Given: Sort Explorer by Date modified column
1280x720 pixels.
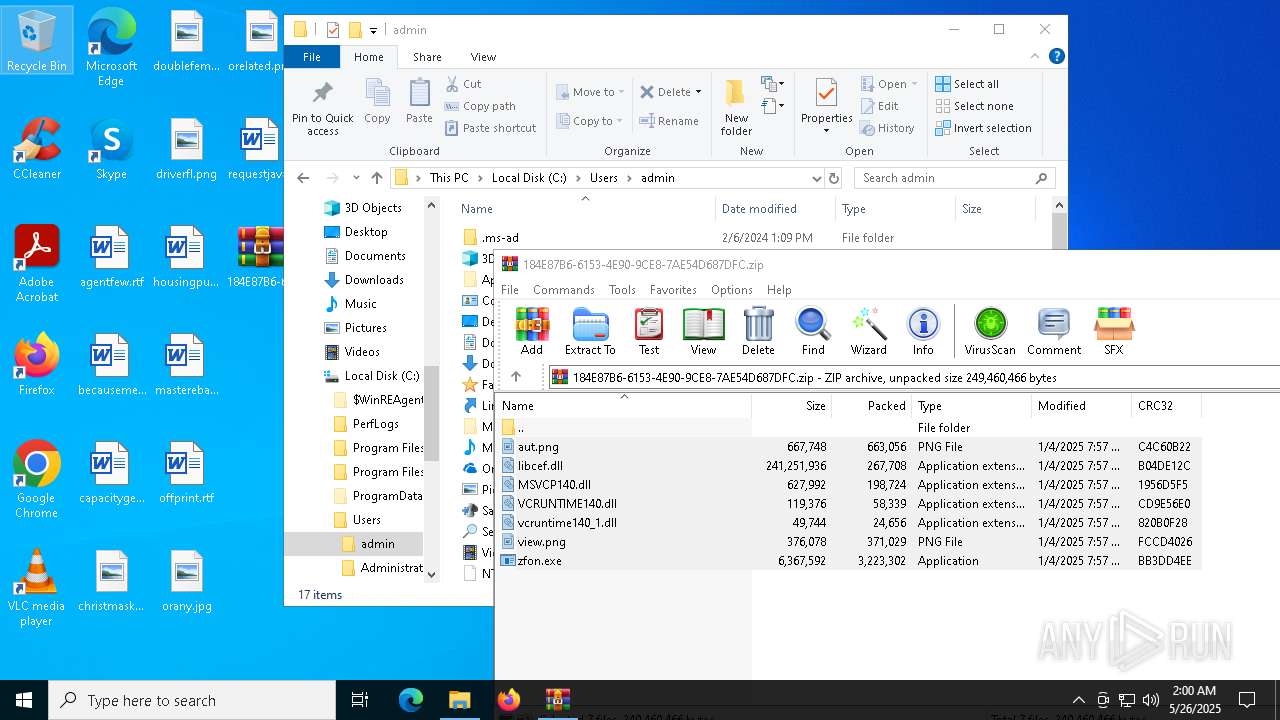Looking at the screenshot, I should 775,209.
